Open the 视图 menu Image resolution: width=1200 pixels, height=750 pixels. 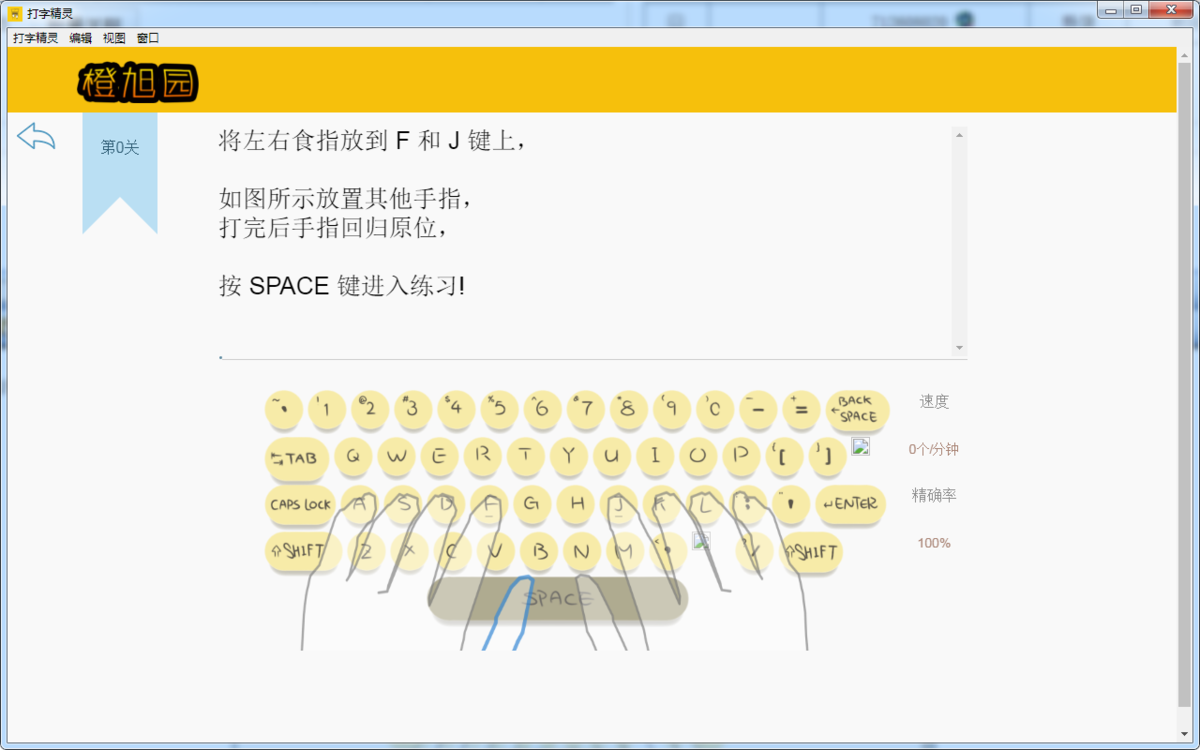[x=113, y=37]
